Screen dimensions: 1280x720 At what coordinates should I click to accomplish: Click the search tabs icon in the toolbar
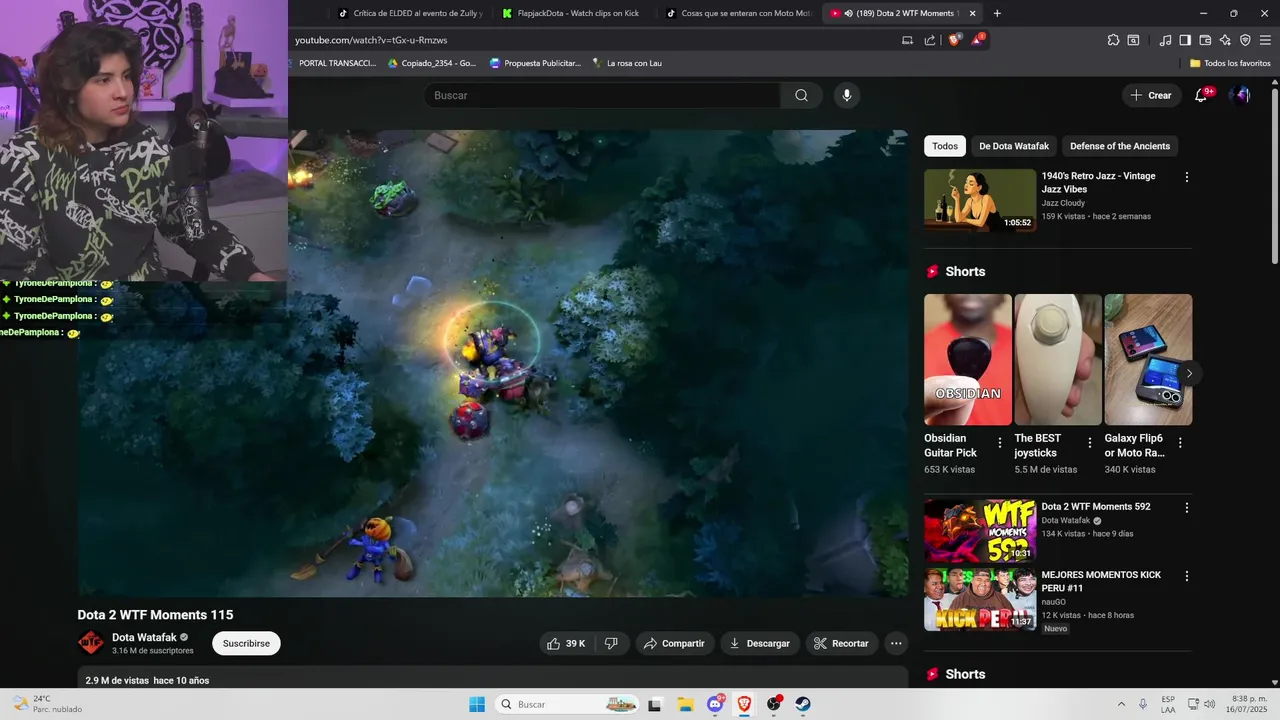(x=1133, y=40)
